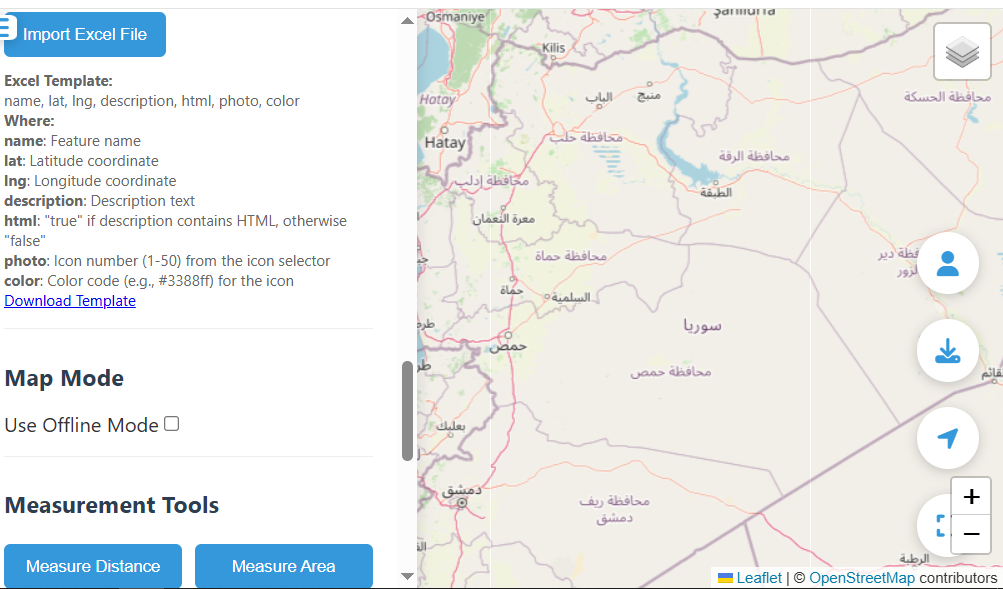Zoom in on the map
Viewport: 1003px width, 589px height.
point(971,498)
